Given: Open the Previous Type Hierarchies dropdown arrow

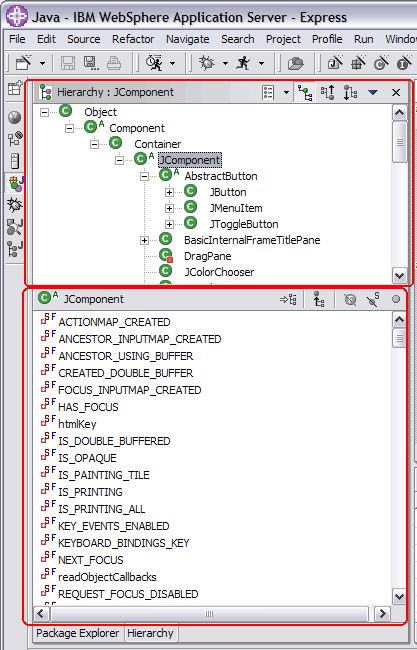Looking at the screenshot, I should [x=286, y=92].
